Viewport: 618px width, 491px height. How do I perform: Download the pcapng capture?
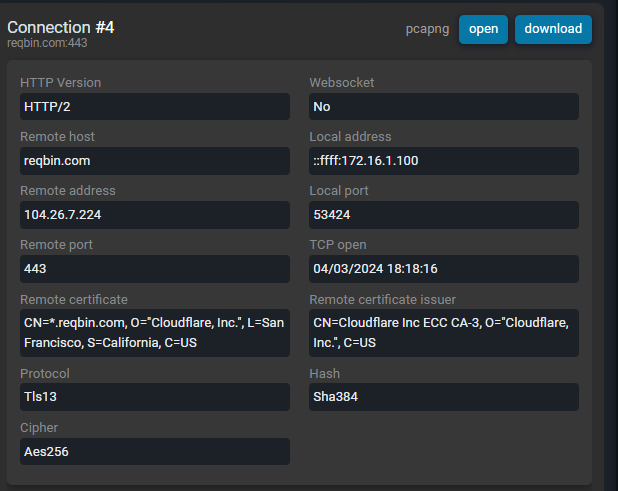click(553, 29)
